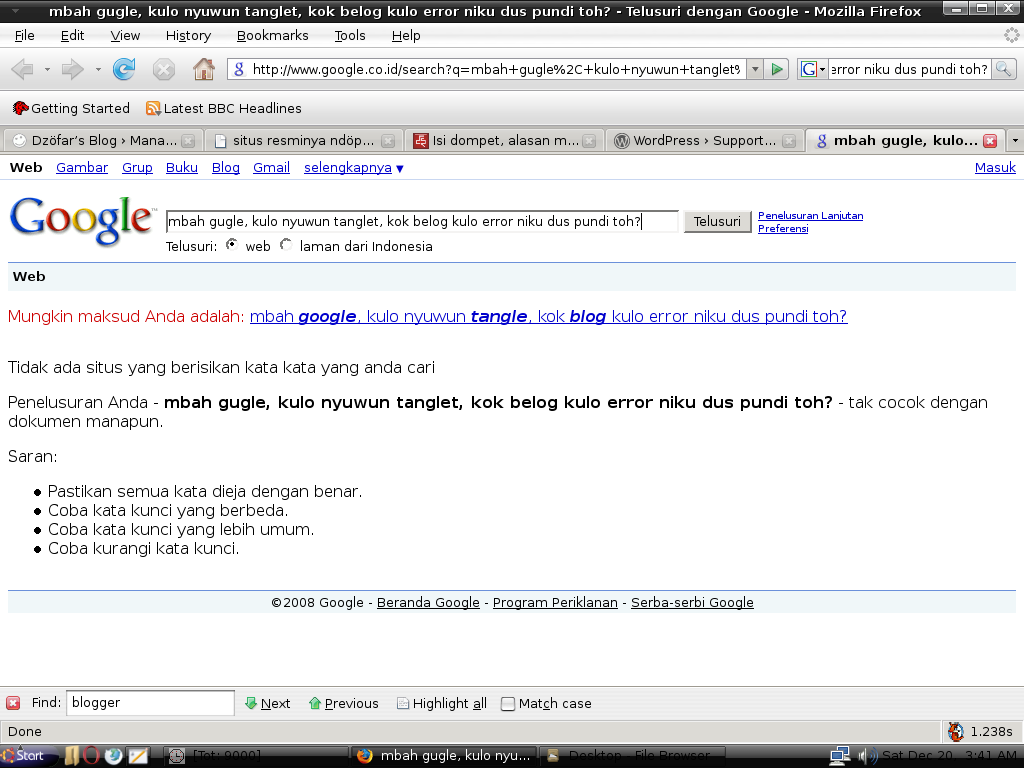Click the Find text field containing 'blogger'
Image resolution: width=1024 pixels, height=768 pixels.
tap(150, 703)
